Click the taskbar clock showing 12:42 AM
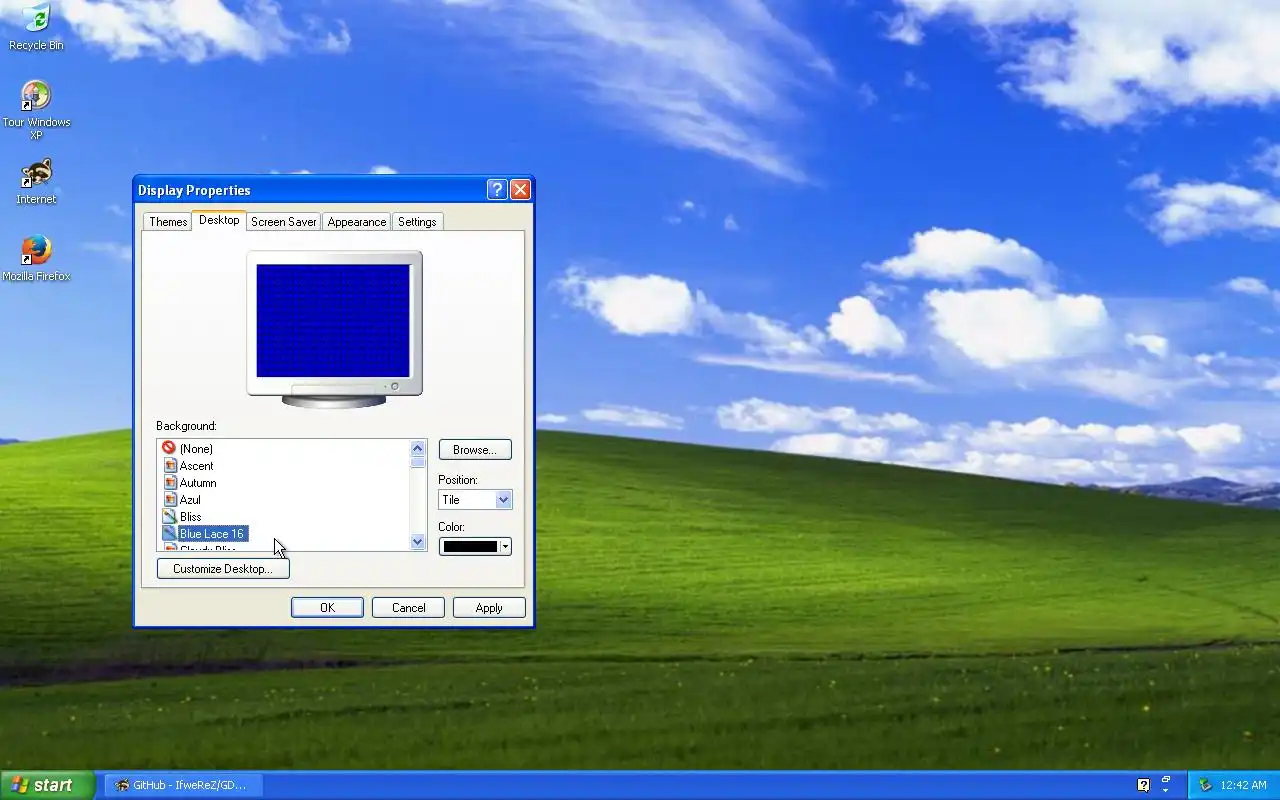The width and height of the screenshot is (1280, 800). (1244, 785)
